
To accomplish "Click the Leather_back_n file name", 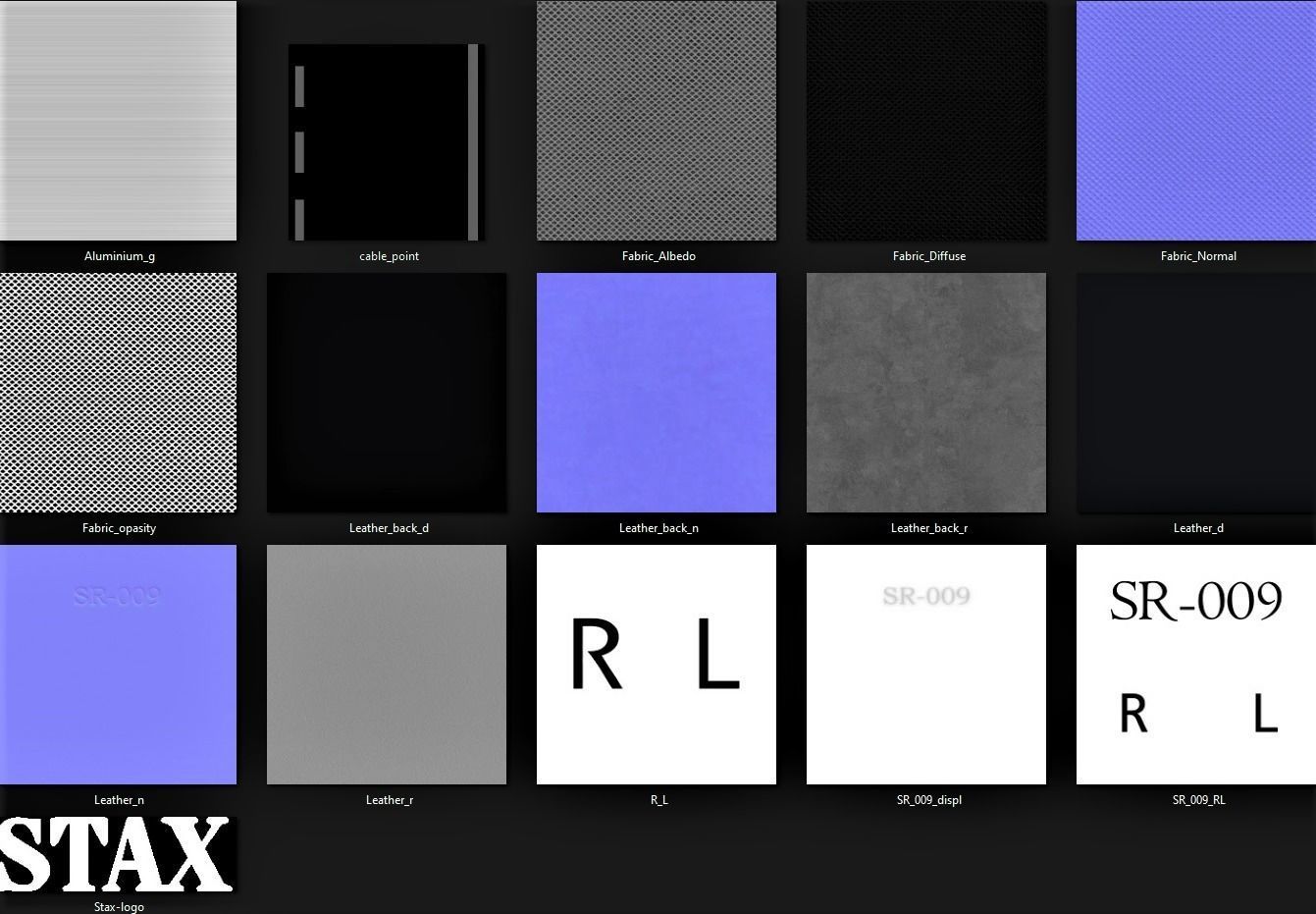I will tap(658, 528).
